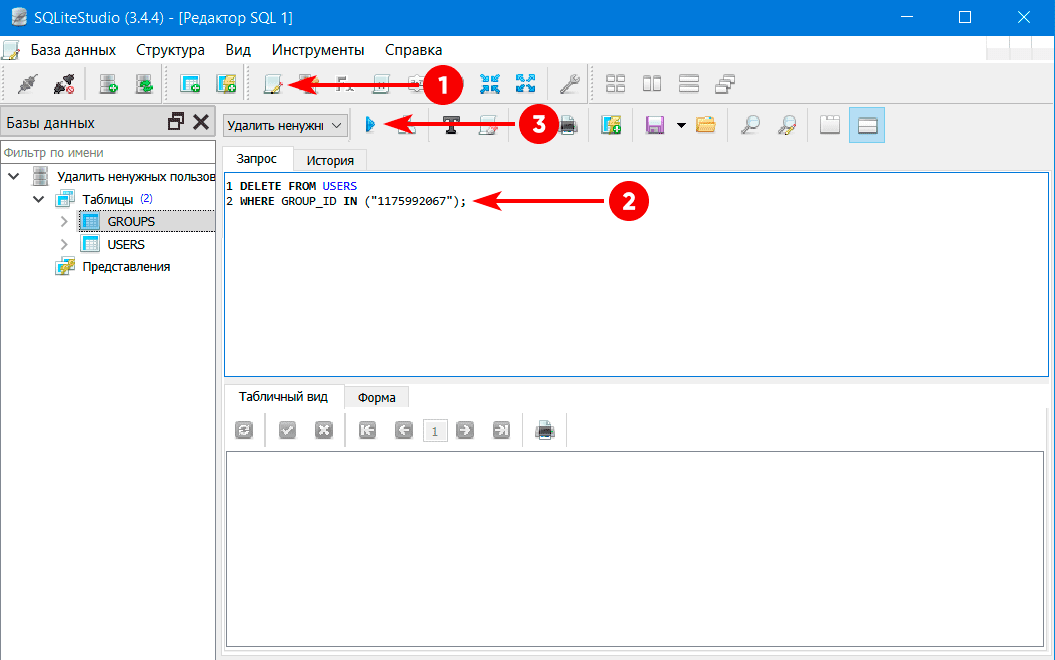Toggle results displayed below the query
Screen dimensions: 1055x660
pyautogui.click(x=866, y=125)
